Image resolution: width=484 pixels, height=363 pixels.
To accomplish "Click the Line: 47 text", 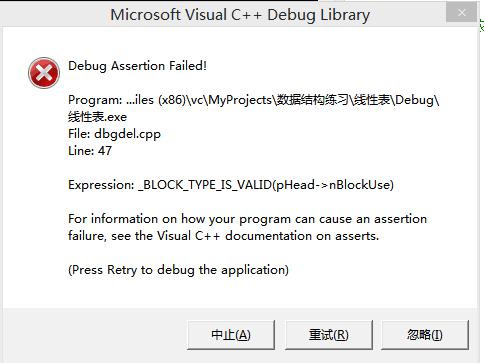I will click(90, 151).
